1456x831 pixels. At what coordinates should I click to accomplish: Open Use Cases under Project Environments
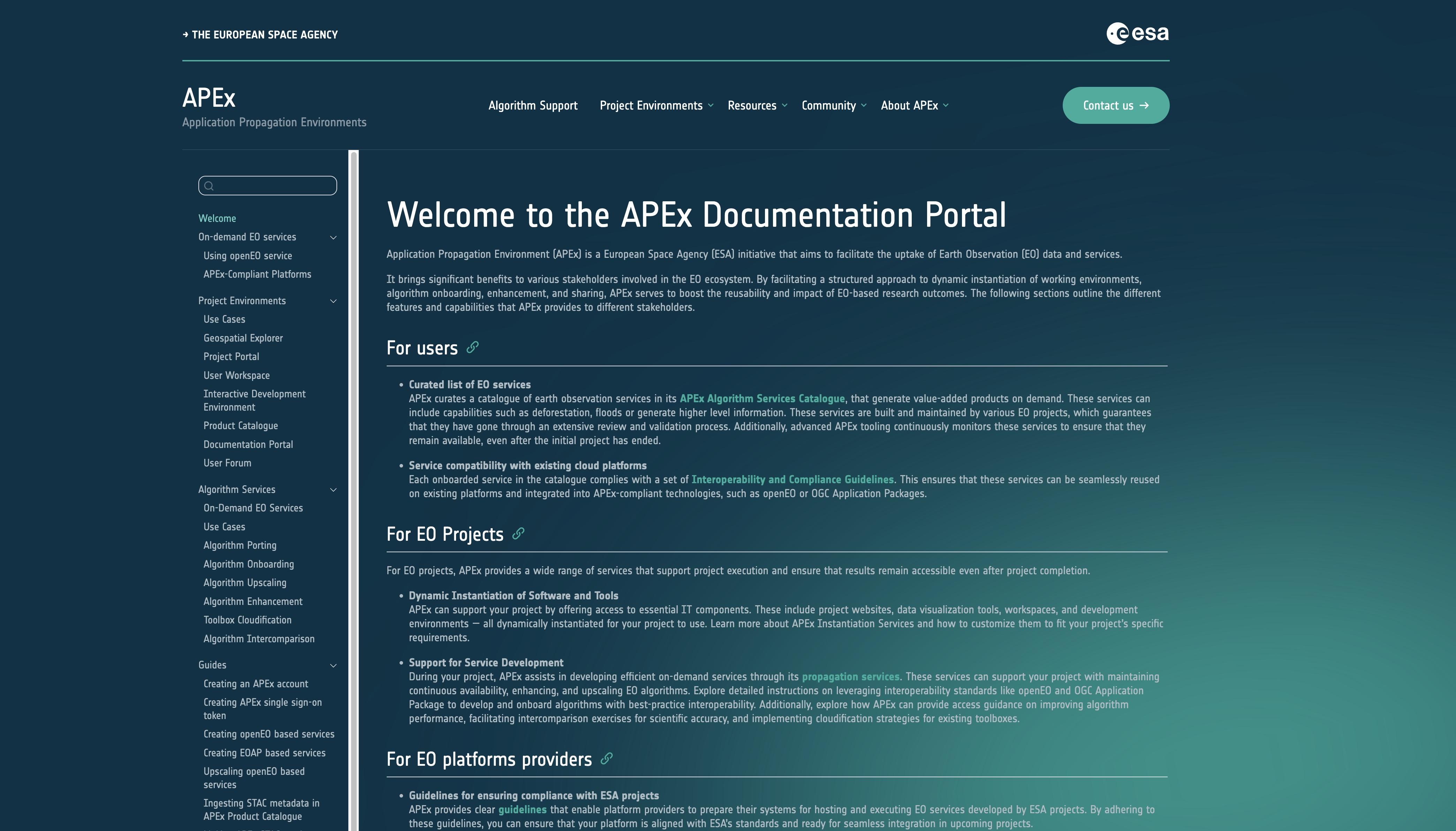[x=224, y=320]
